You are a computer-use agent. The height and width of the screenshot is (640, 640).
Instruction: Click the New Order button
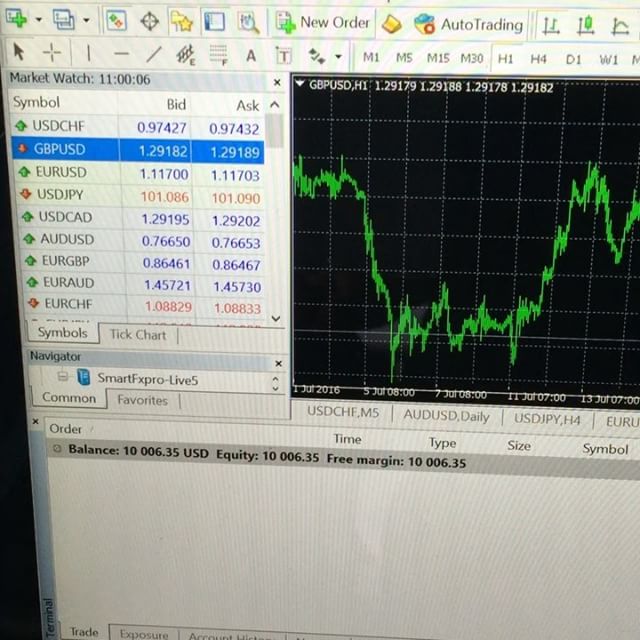[x=323, y=22]
